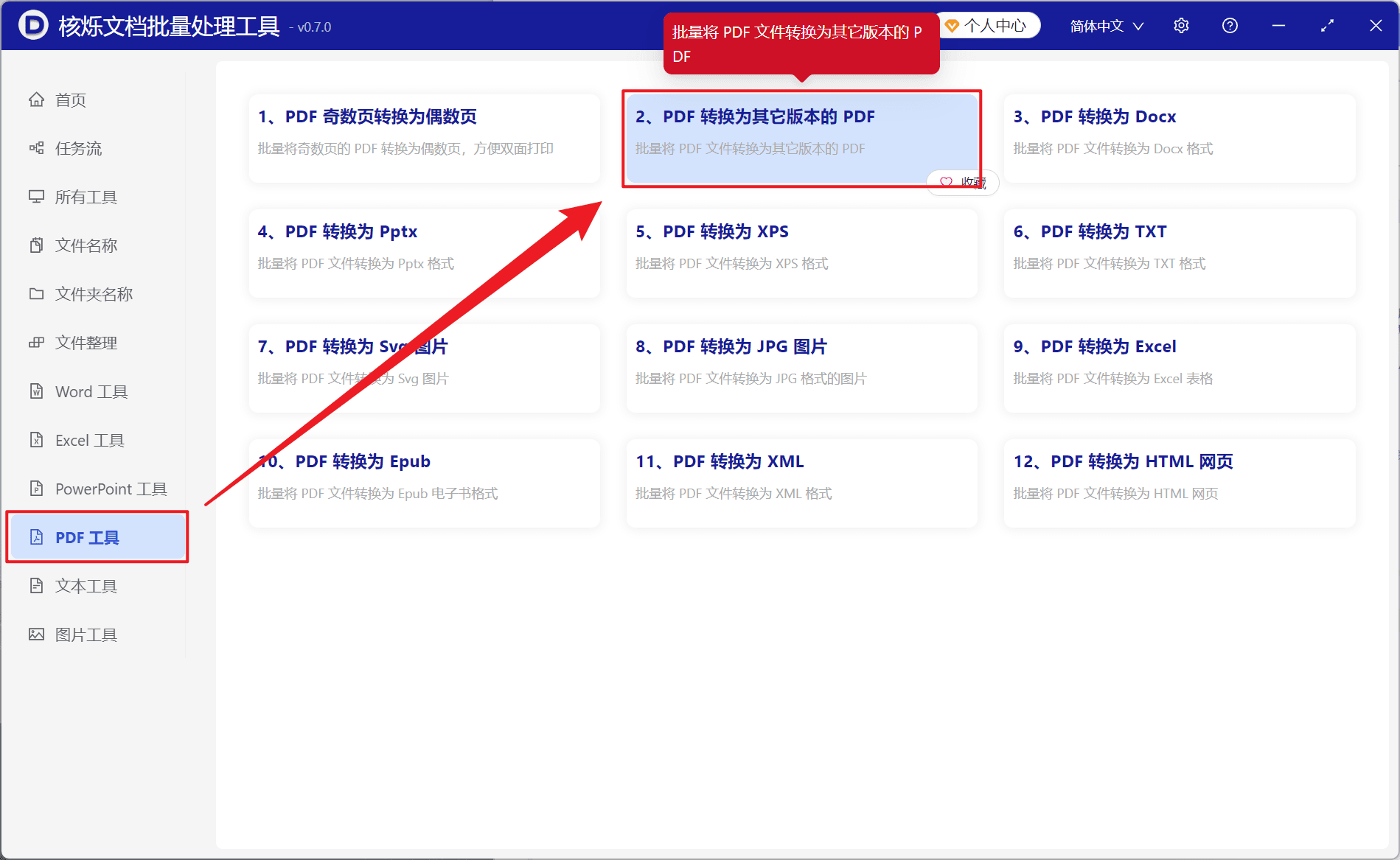Open the settings gear icon
This screenshot has height=860, width=1400.
(1181, 26)
